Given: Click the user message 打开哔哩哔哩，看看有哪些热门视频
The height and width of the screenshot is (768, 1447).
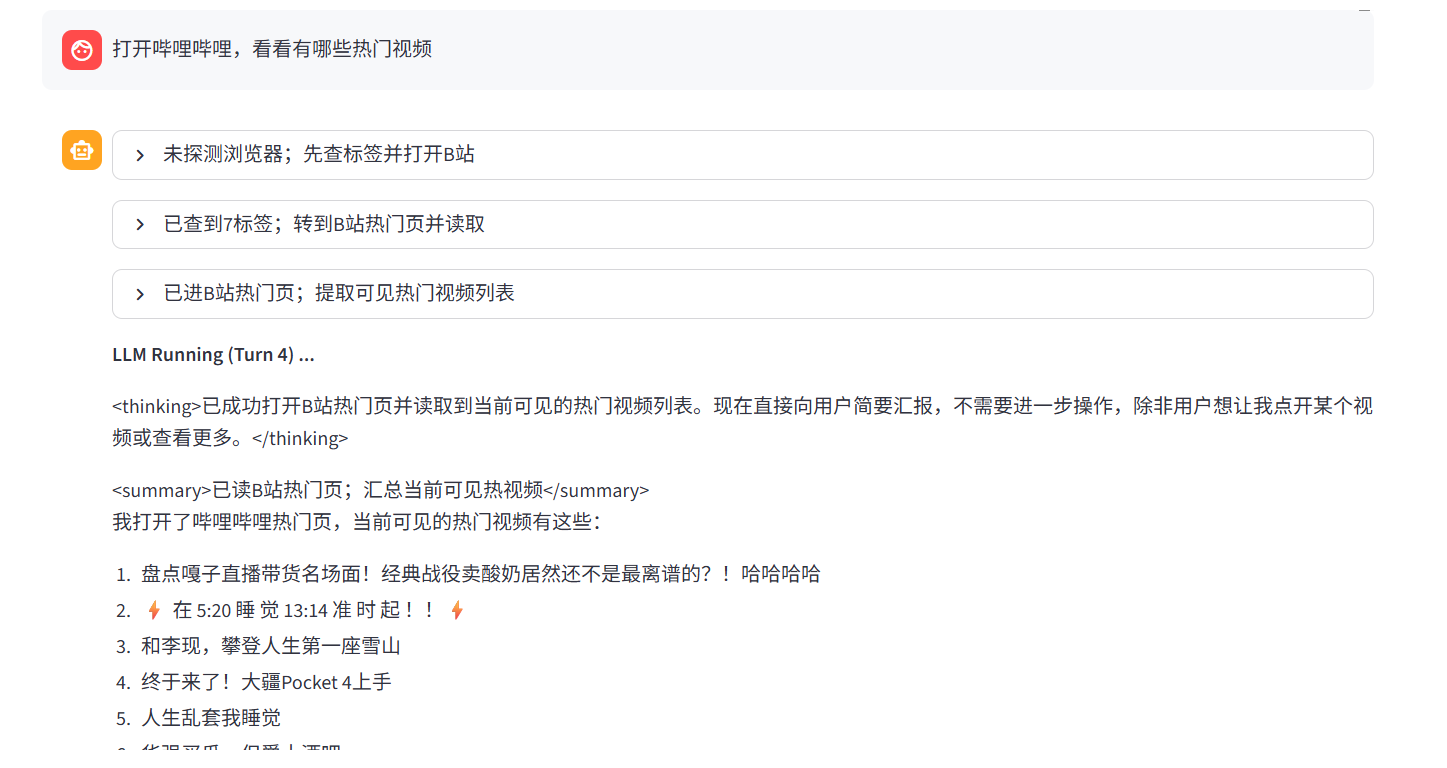Looking at the screenshot, I should point(272,49).
